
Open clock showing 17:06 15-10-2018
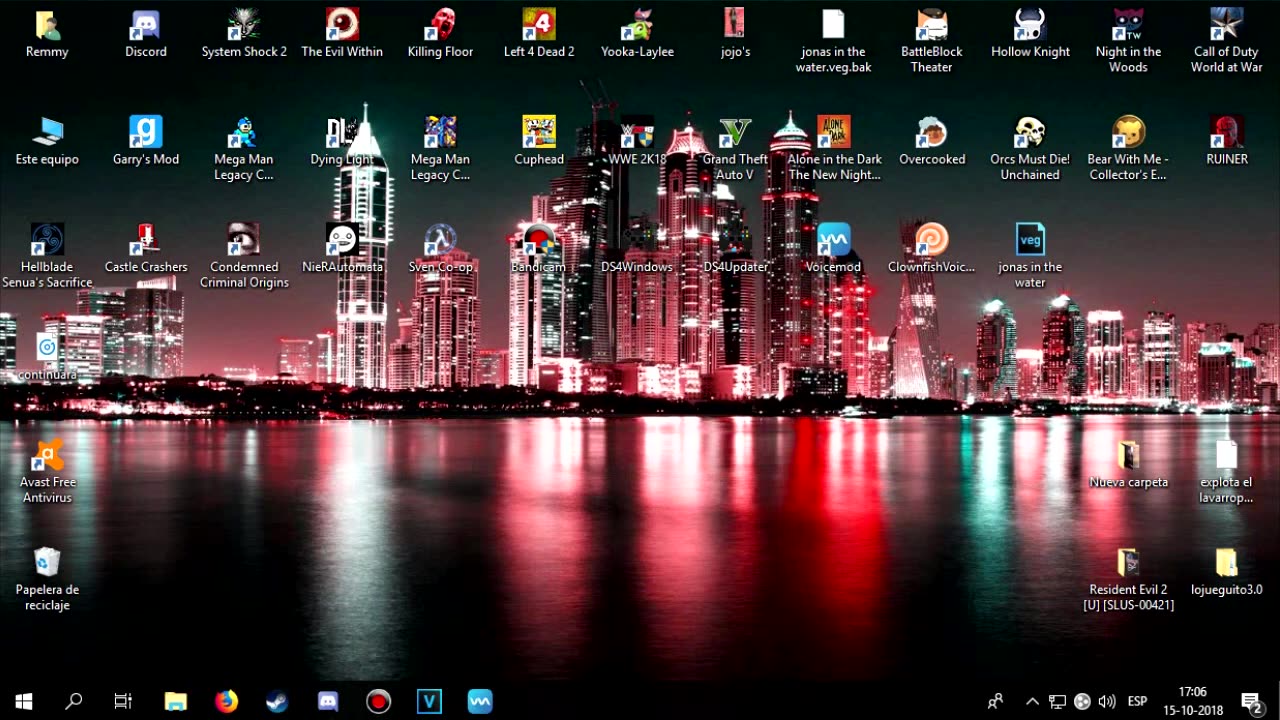(x=1192, y=701)
